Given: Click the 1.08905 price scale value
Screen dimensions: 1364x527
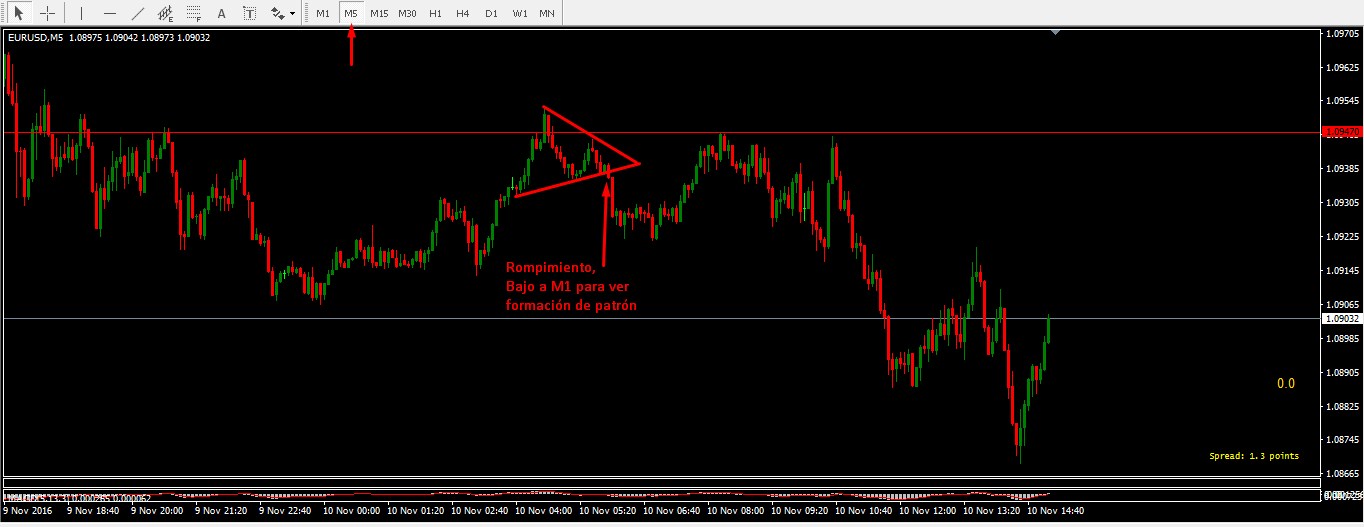Looking at the screenshot, I should (1340, 373).
